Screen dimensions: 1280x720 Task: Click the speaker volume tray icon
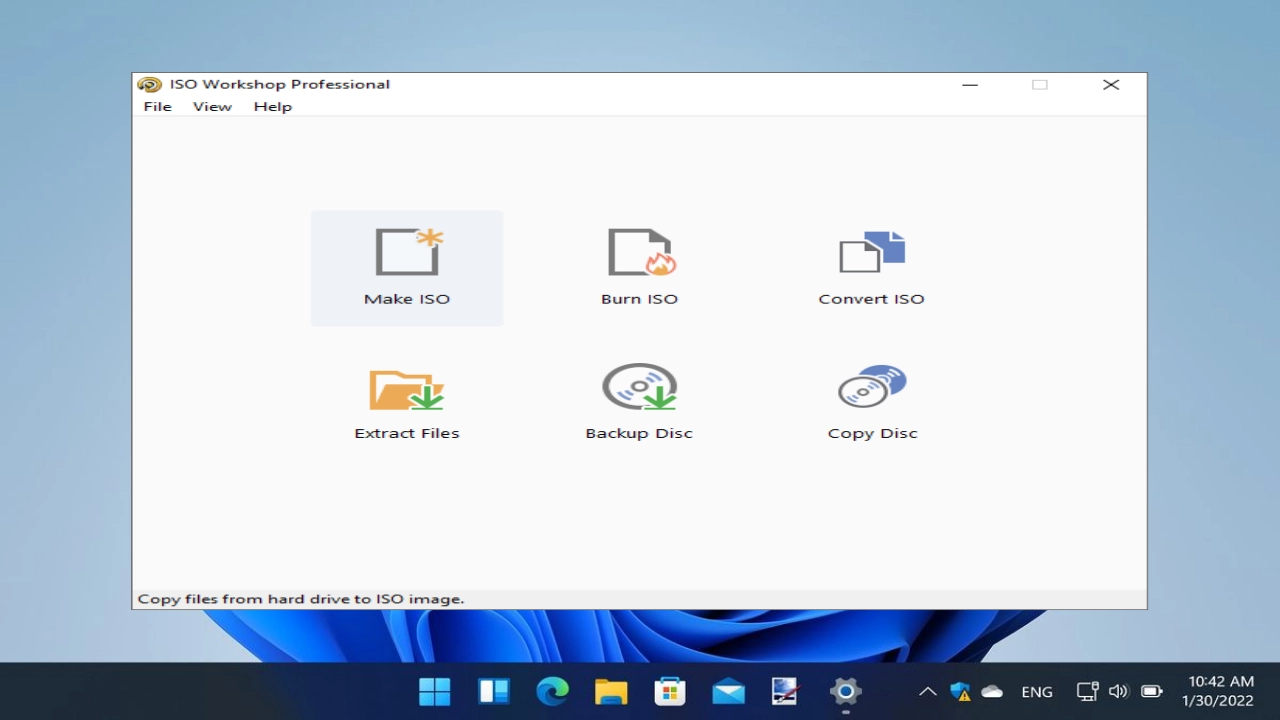click(1119, 691)
